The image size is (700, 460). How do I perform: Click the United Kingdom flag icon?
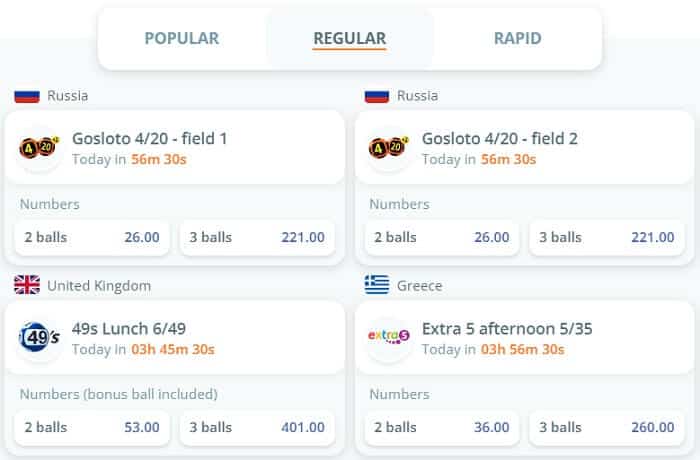pos(26,286)
